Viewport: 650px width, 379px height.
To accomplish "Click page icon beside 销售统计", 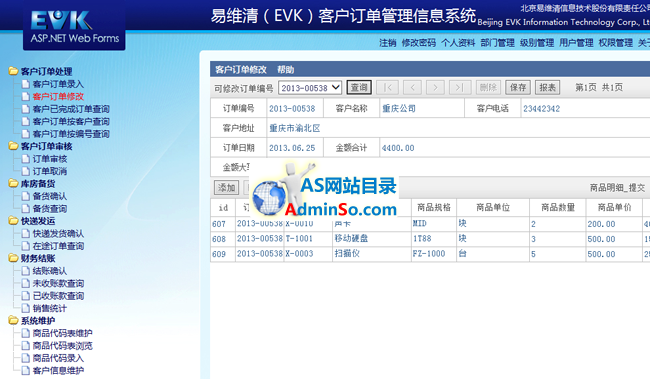I will coord(26,308).
